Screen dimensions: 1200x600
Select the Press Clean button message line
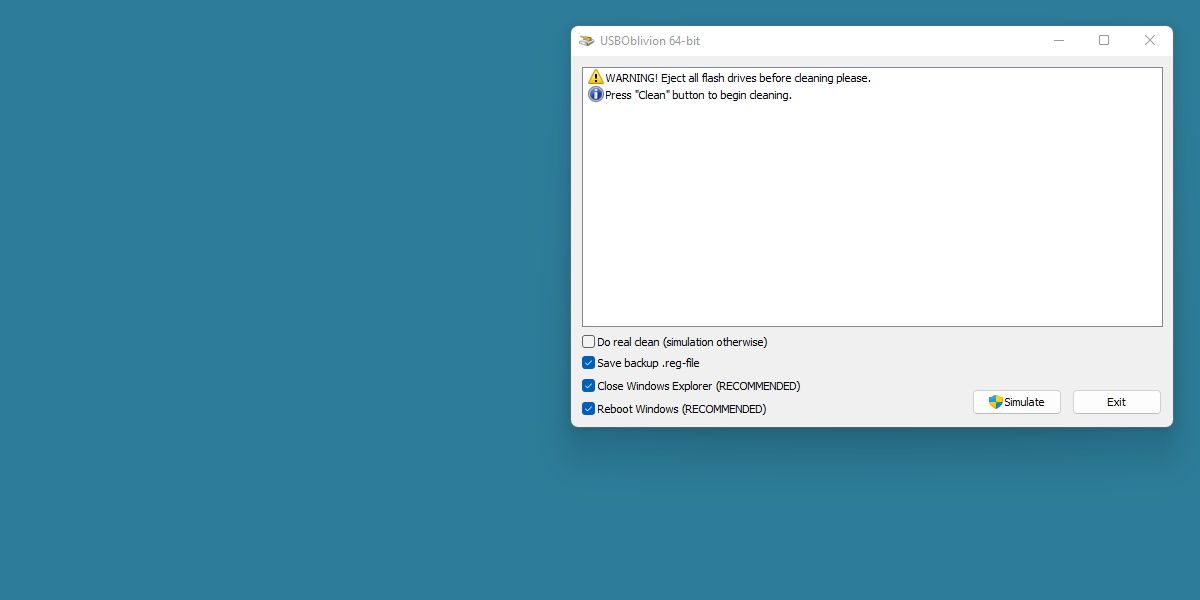pyautogui.click(x=698, y=96)
